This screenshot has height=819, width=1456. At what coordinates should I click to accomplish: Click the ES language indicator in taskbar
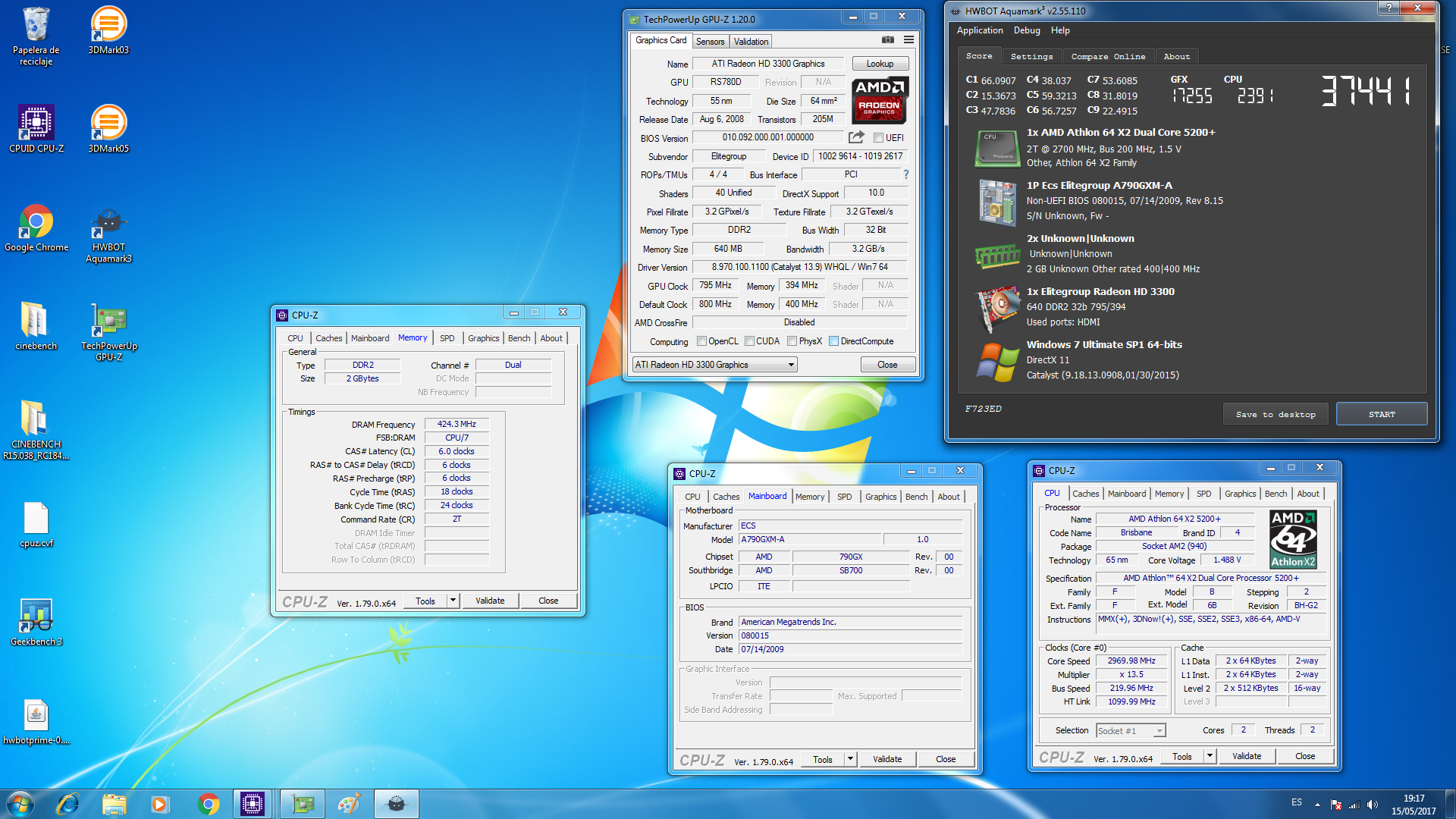[x=1296, y=802]
